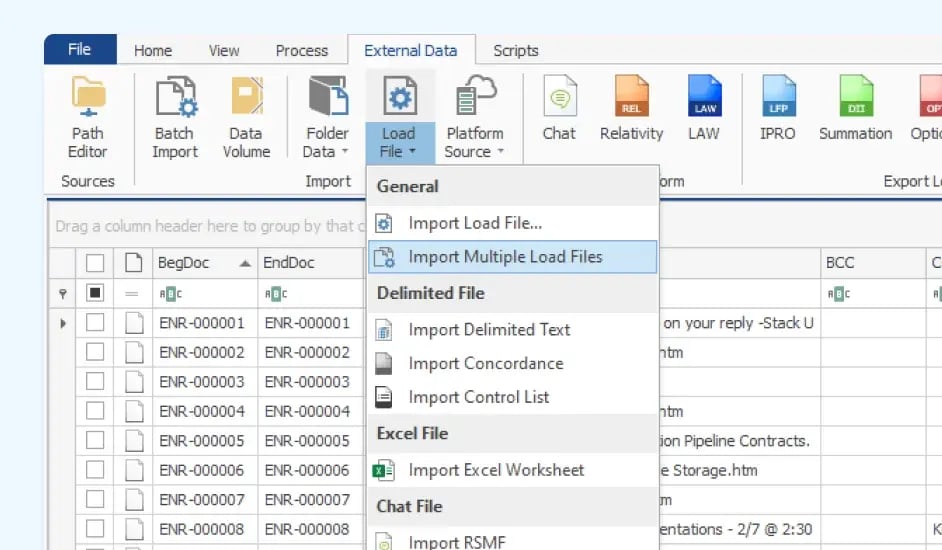Click the BCC column filter field
This screenshot has width=942, height=550.
(872, 294)
